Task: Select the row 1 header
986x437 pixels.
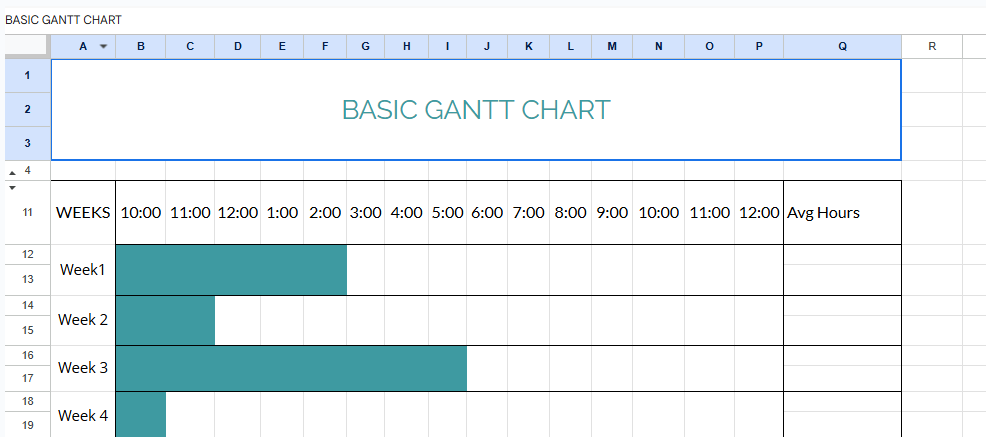Action: pyautogui.click(x=27, y=76)
